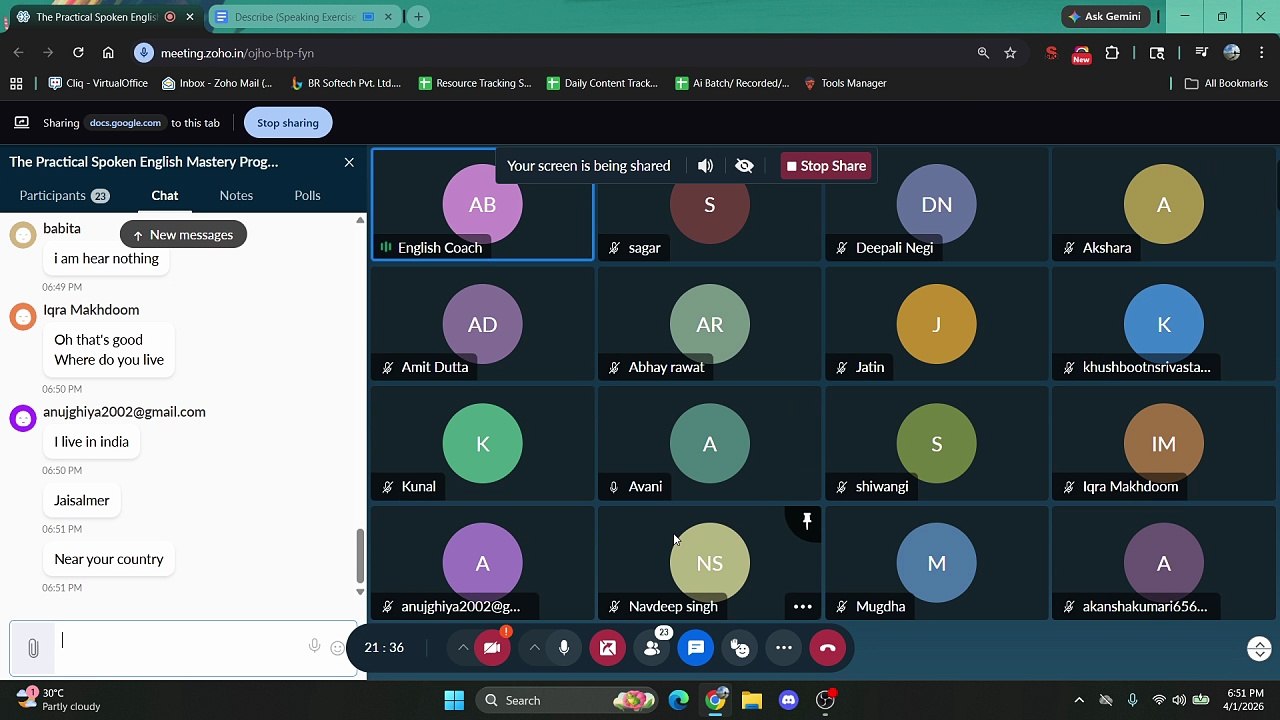Bookmark this page with the star icon
This screenshot has height=720, width=1280.
[x=1010, y=53]
